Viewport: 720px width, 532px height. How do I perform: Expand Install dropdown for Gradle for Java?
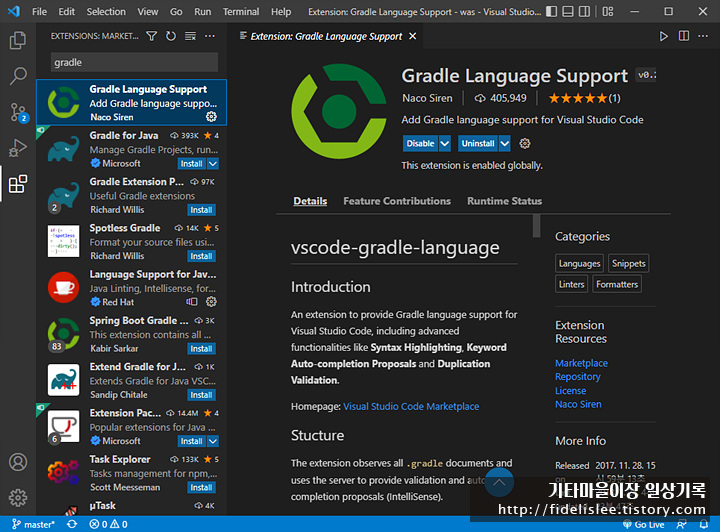213,164
